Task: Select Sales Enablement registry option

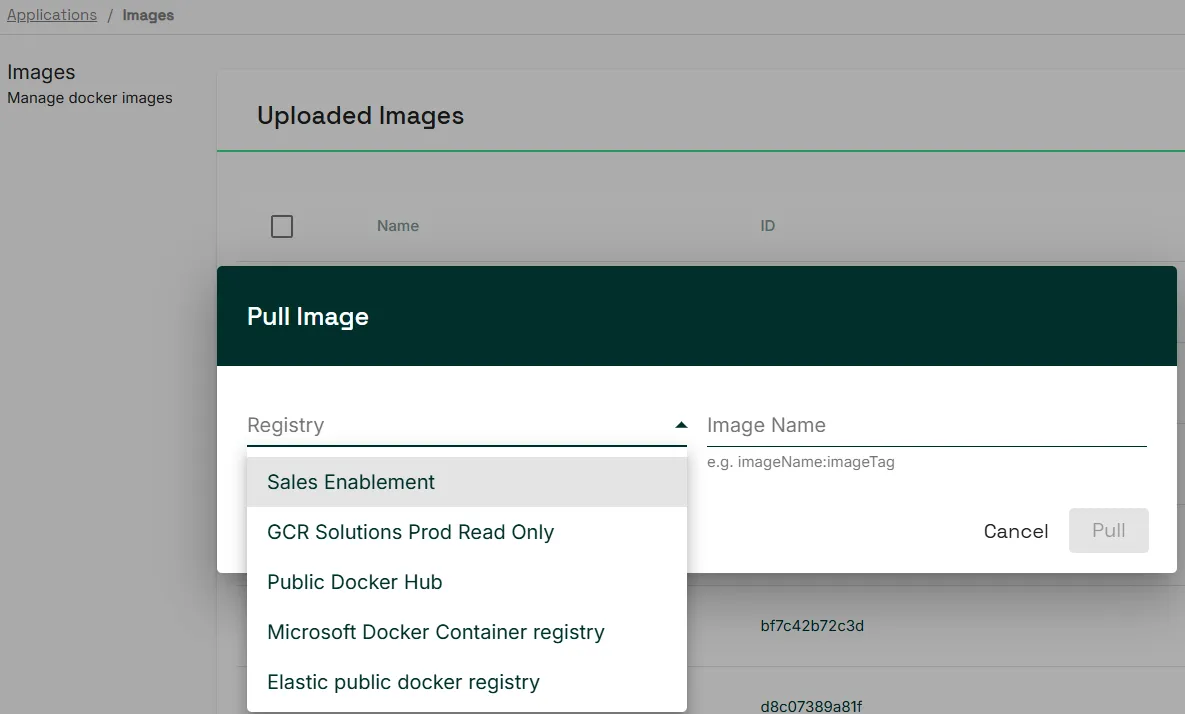Action: tap(466, 482)
